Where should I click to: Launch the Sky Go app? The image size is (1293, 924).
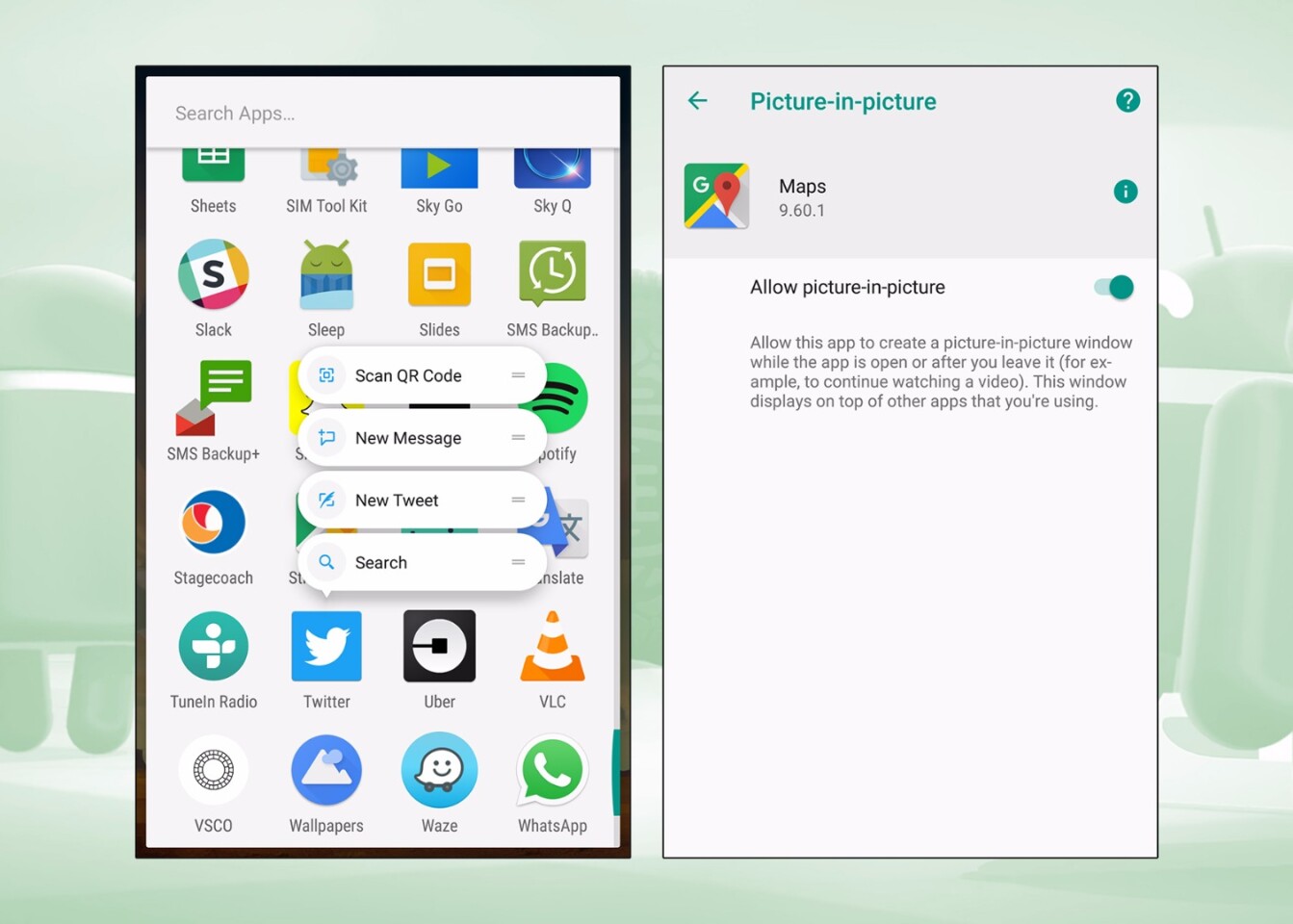pyautogui.click(x=439, y=168)
